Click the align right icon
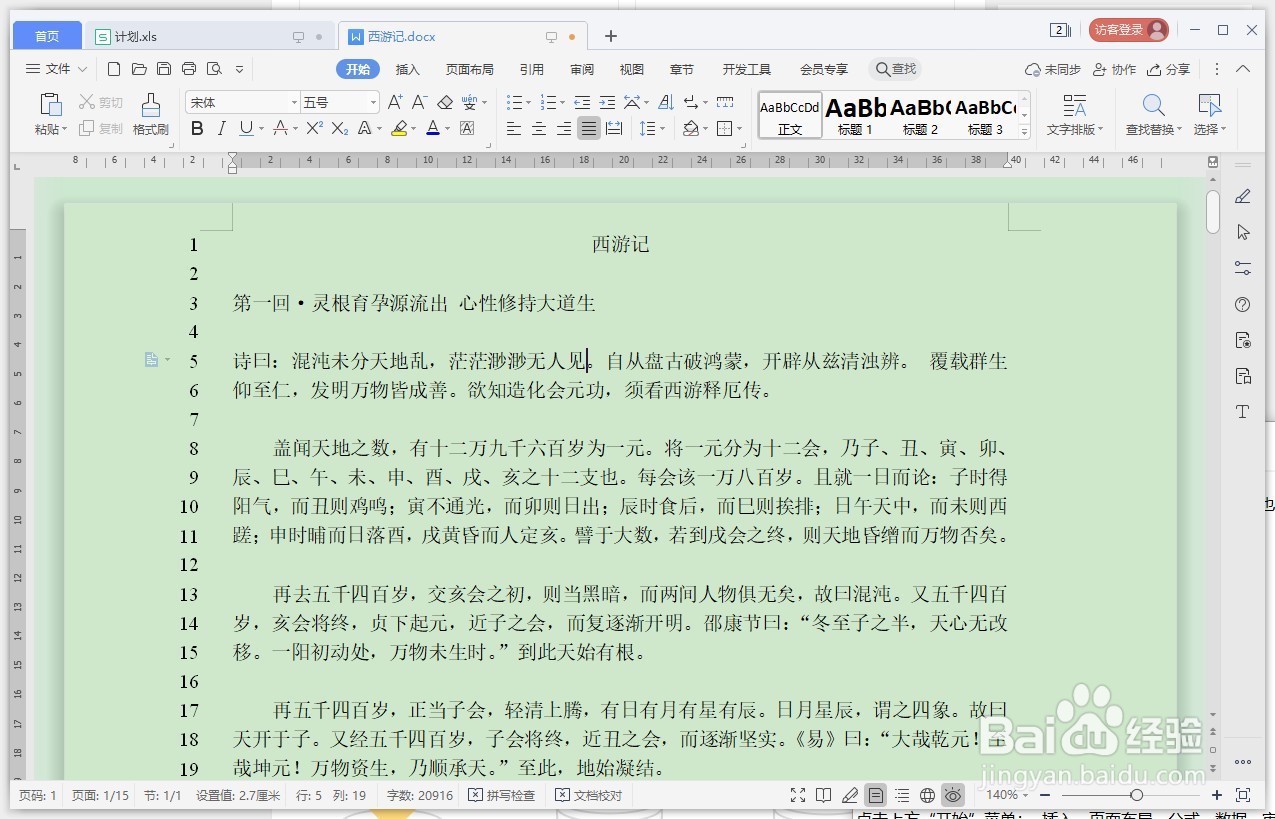This screenshot has height=819, width=1275. (564, 128)
